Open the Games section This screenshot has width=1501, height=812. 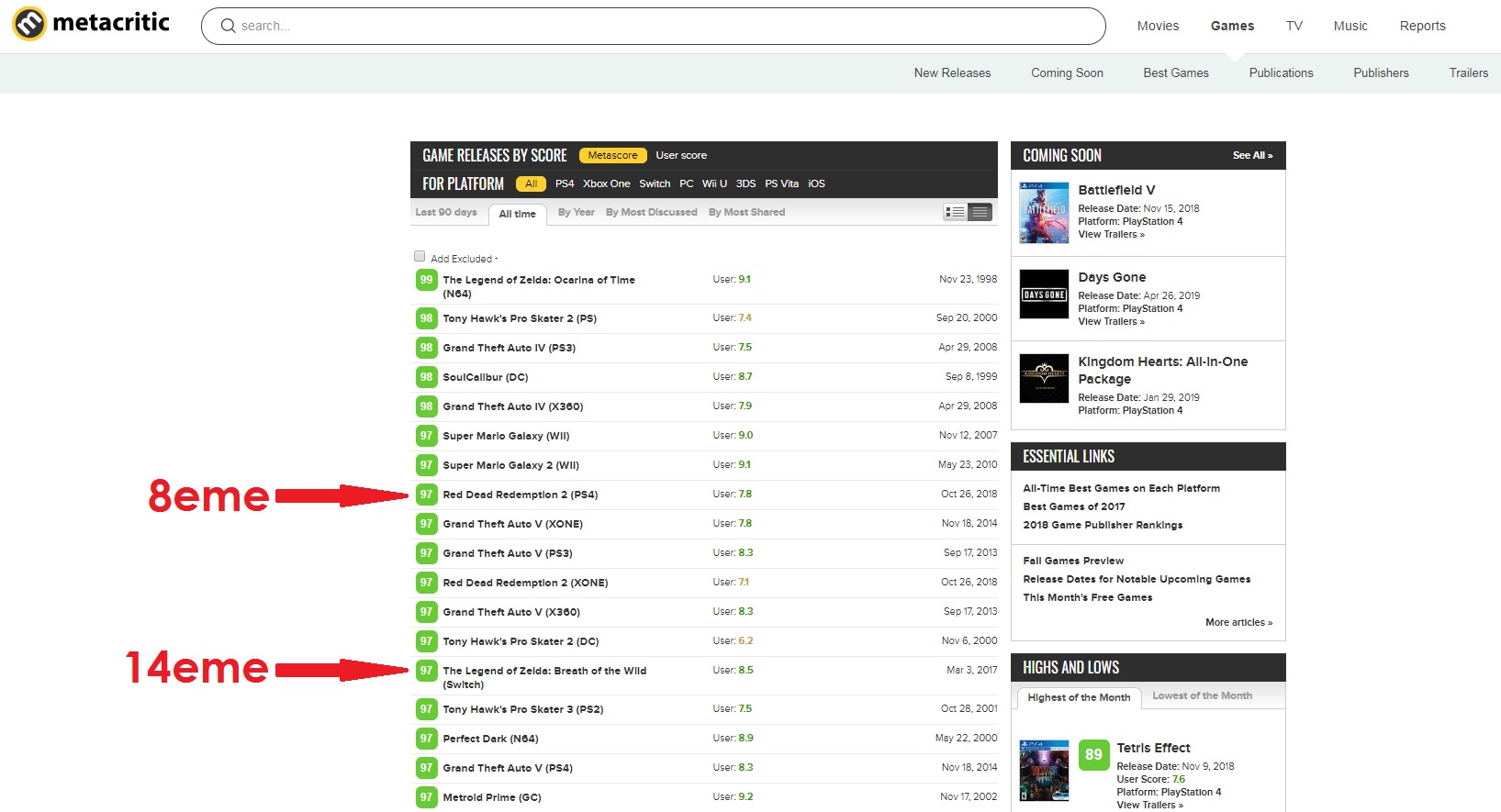click(x=1232, y=26)
